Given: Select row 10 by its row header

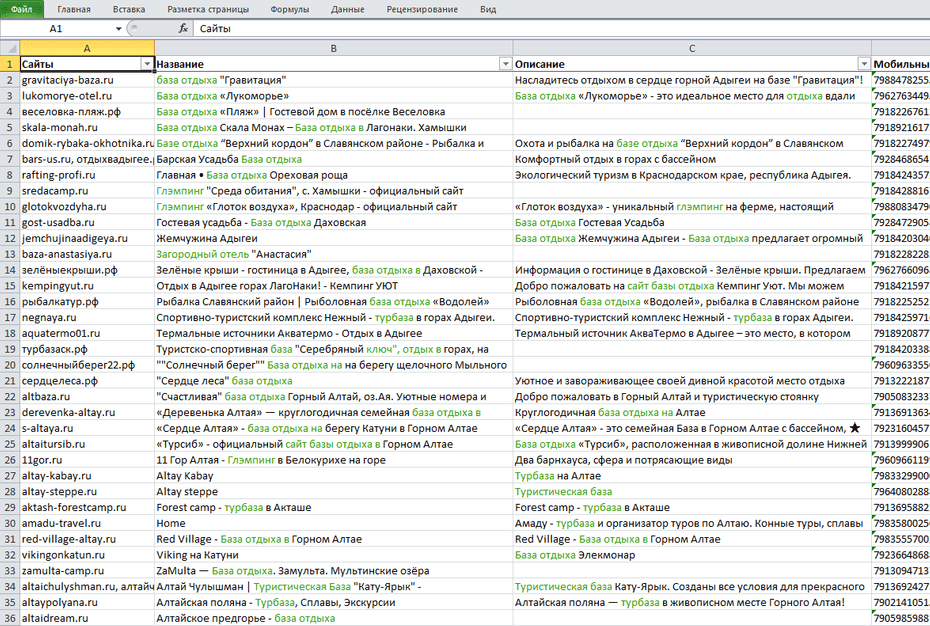Looking at the screenshot, I should click(x=9, y=207).
